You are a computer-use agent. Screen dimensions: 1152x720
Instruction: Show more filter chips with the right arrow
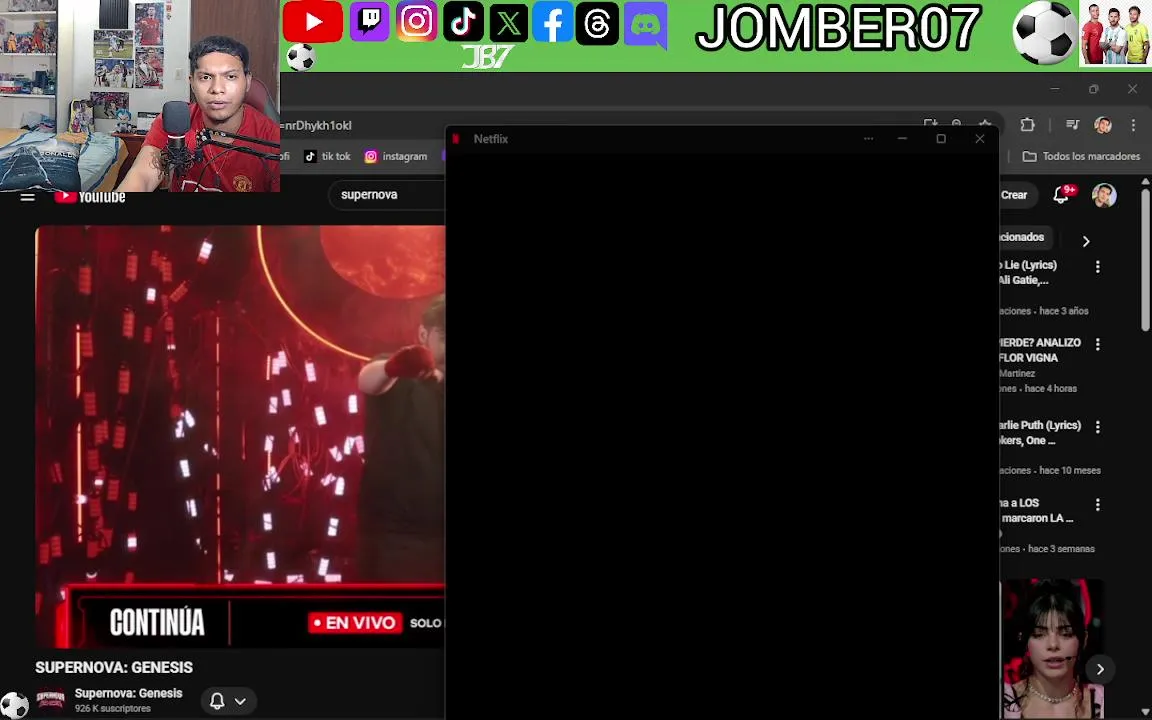tap(1086, 241)
